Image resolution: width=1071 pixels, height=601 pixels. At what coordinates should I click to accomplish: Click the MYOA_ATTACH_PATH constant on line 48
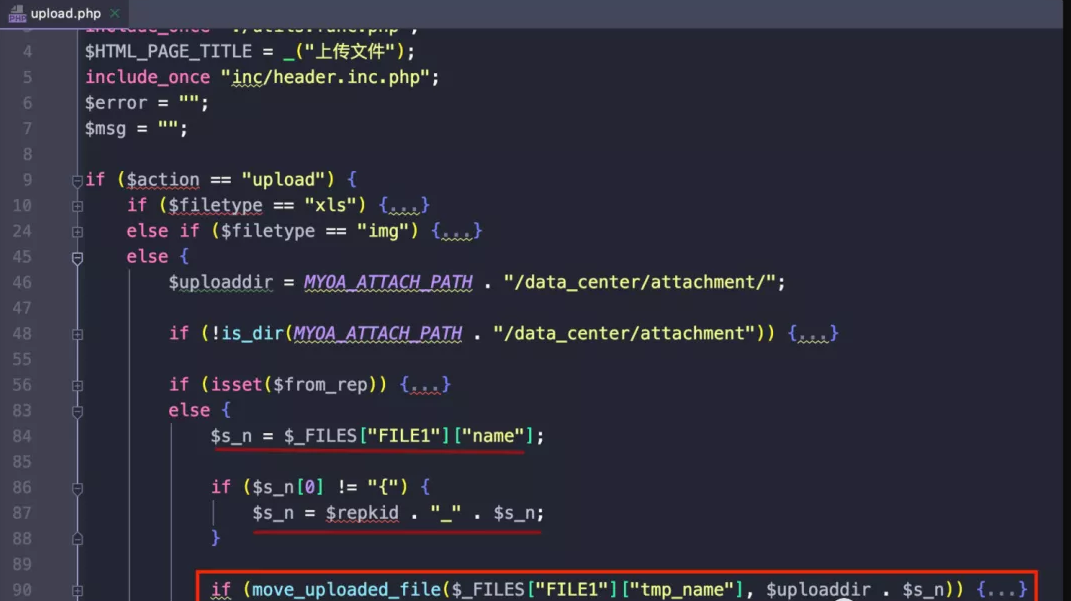point(378,333)
